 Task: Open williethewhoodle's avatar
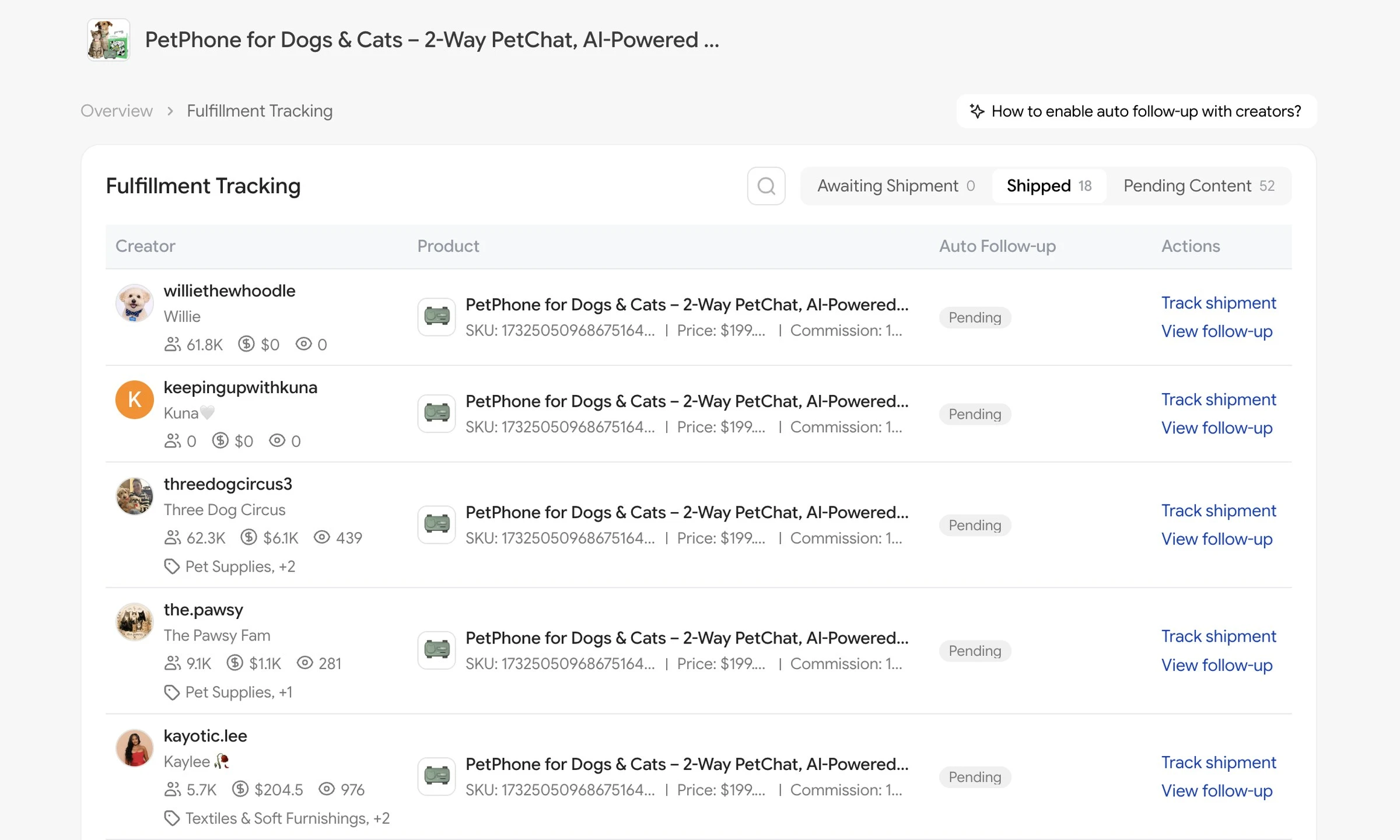coord(134,303)
